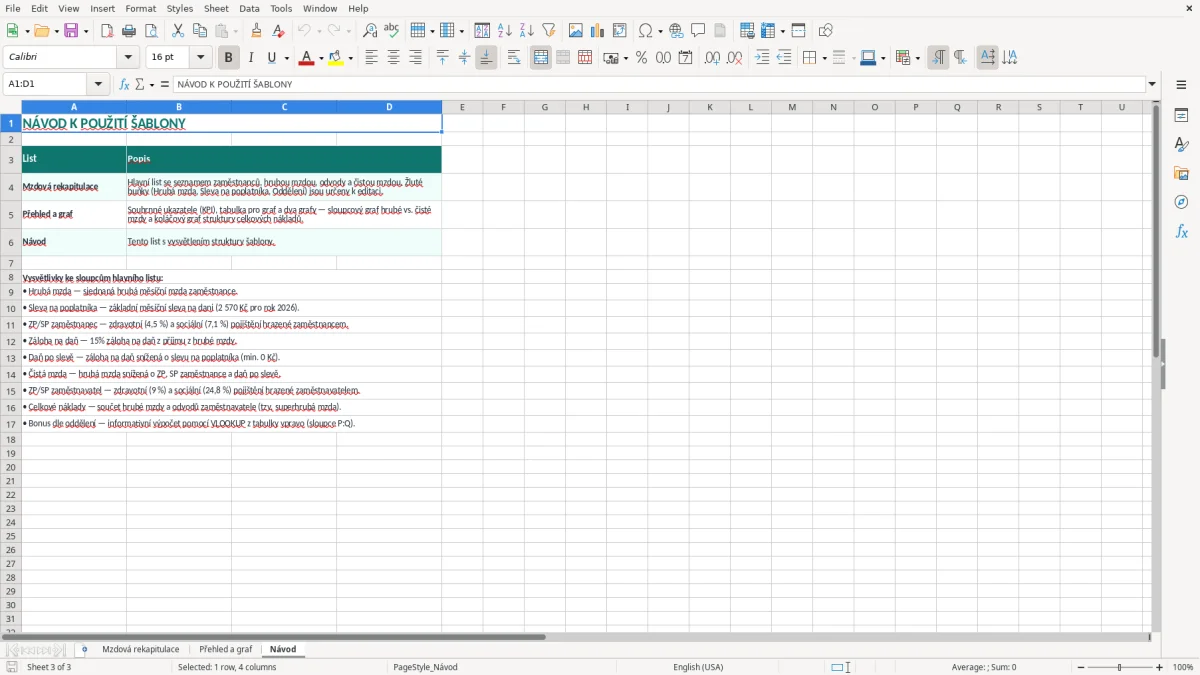The image size is (1200, 675).
Task: Expand the 16 pt font size dropdown
Action: click(200, 58)
